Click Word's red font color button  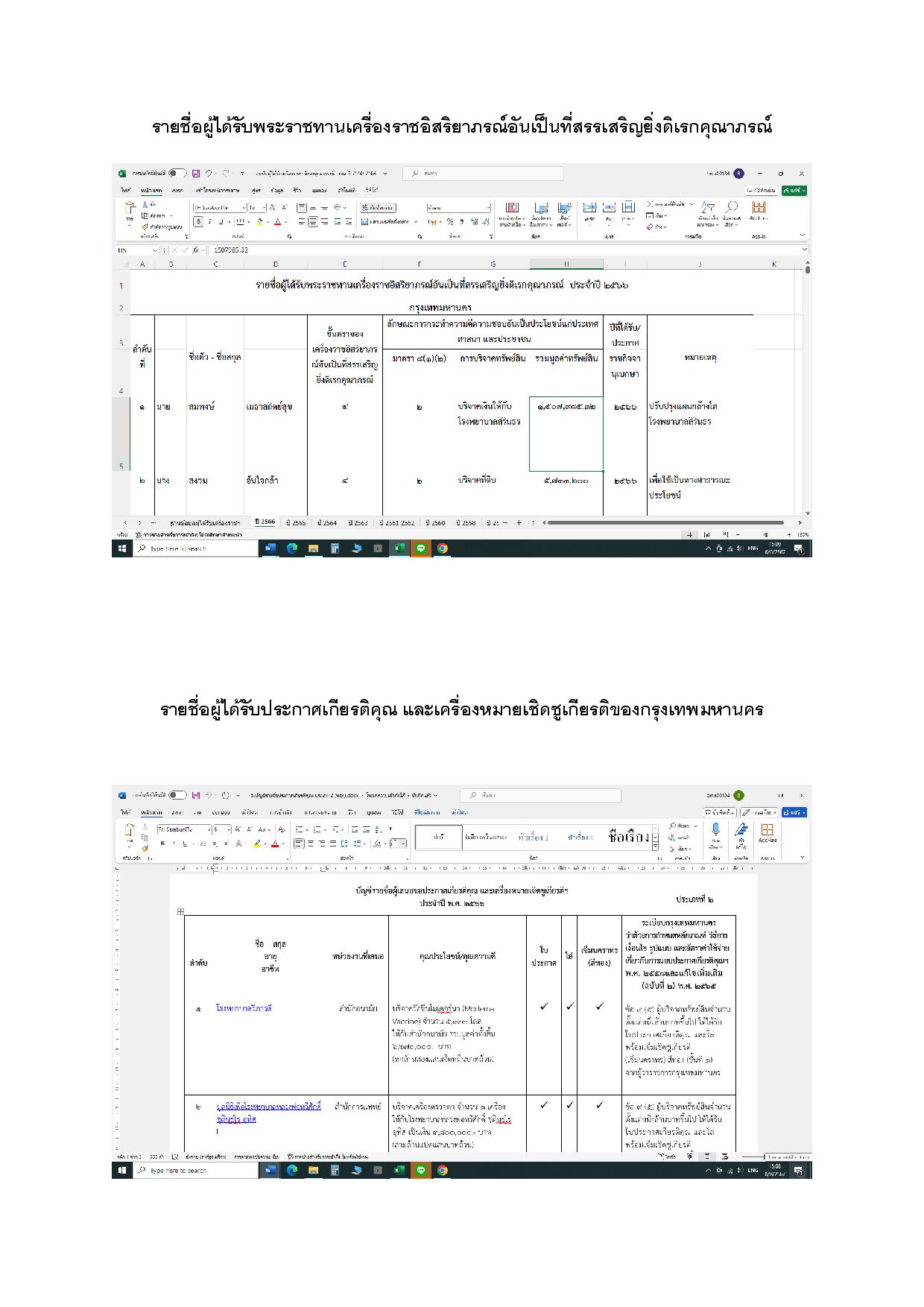(x=274, y=844)
